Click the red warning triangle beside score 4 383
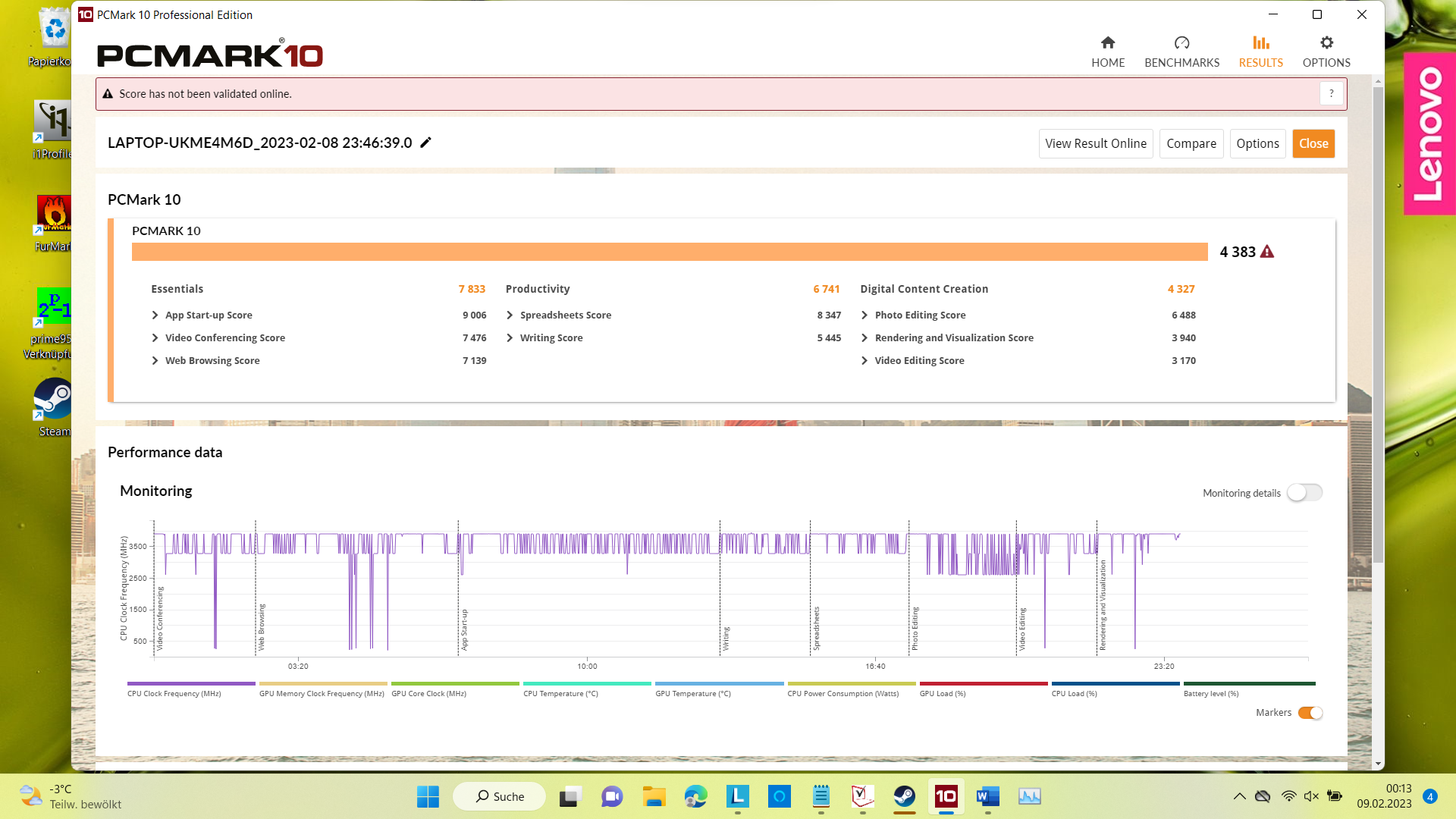Screen dimensions: 1456x819 [1267, 252]
